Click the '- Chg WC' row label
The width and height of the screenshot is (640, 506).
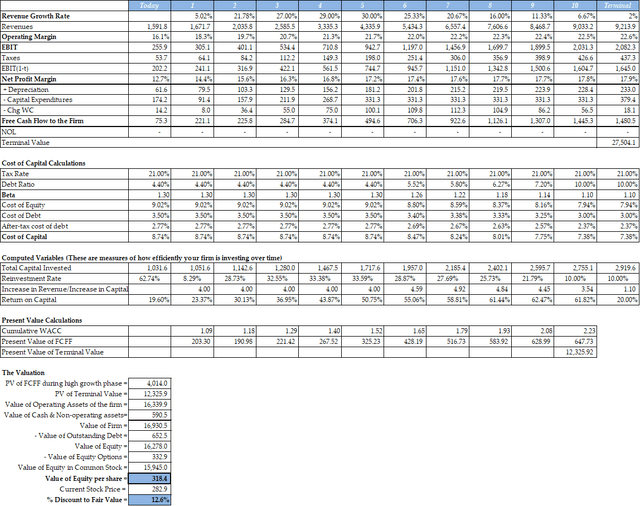click(x=19, y=110)
